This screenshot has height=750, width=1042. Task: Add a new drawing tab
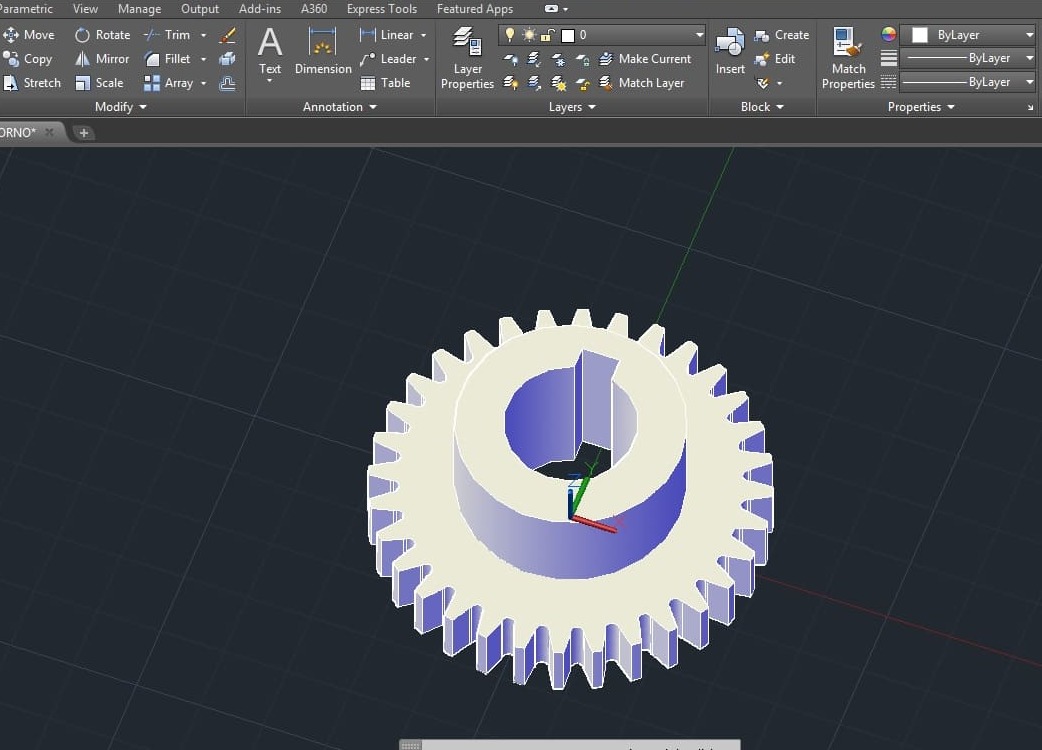84,133
